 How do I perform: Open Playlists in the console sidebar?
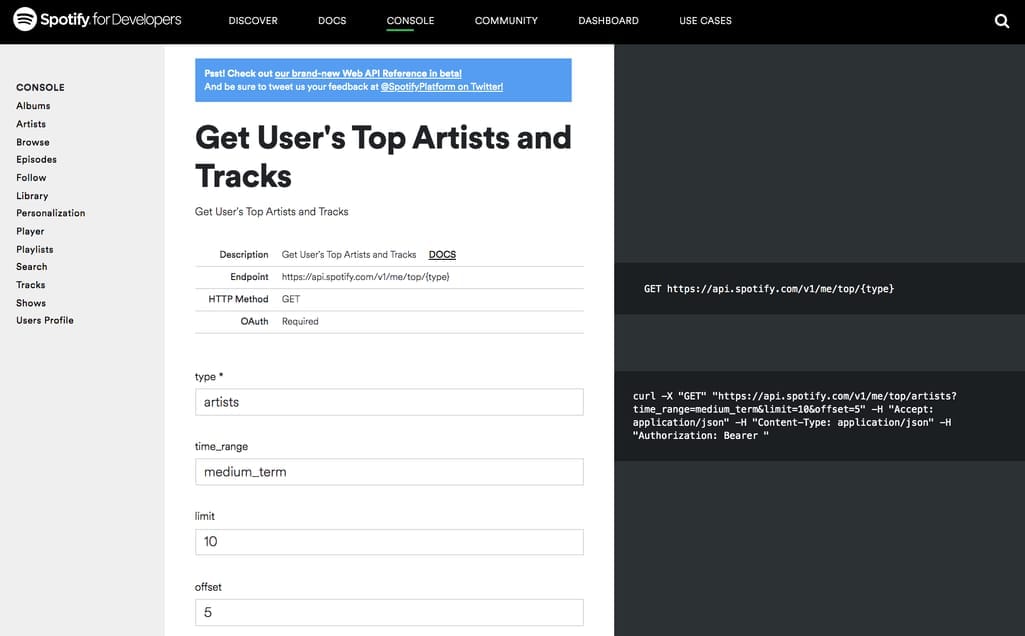pyautogui.click(x=35, y=249)
